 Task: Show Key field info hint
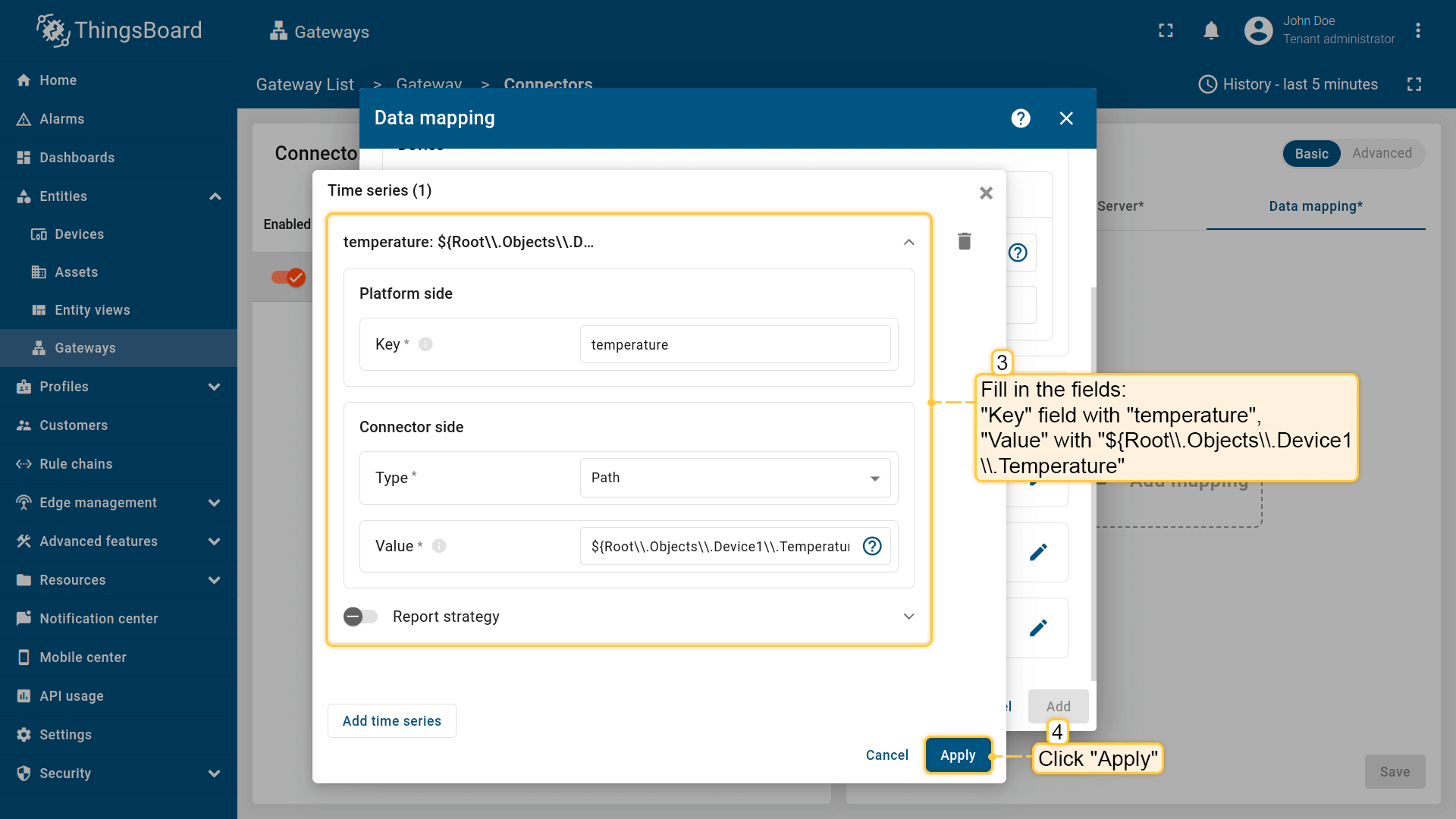[425, 344]
